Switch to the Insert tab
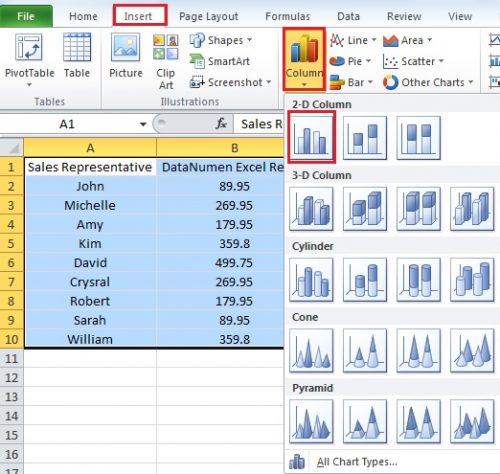The image size is (500, 474). pyautogui.click(x=138, y=16)
